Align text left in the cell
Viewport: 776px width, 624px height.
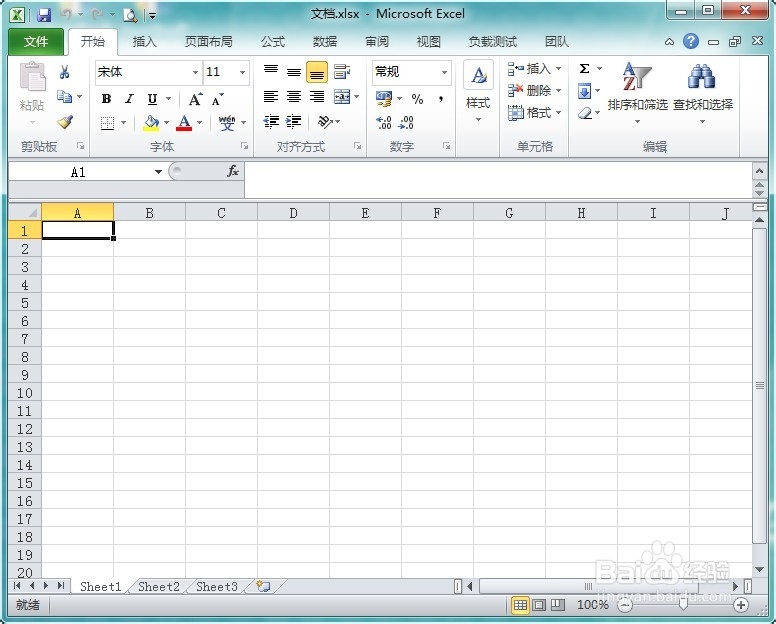[x=271, y=97]
